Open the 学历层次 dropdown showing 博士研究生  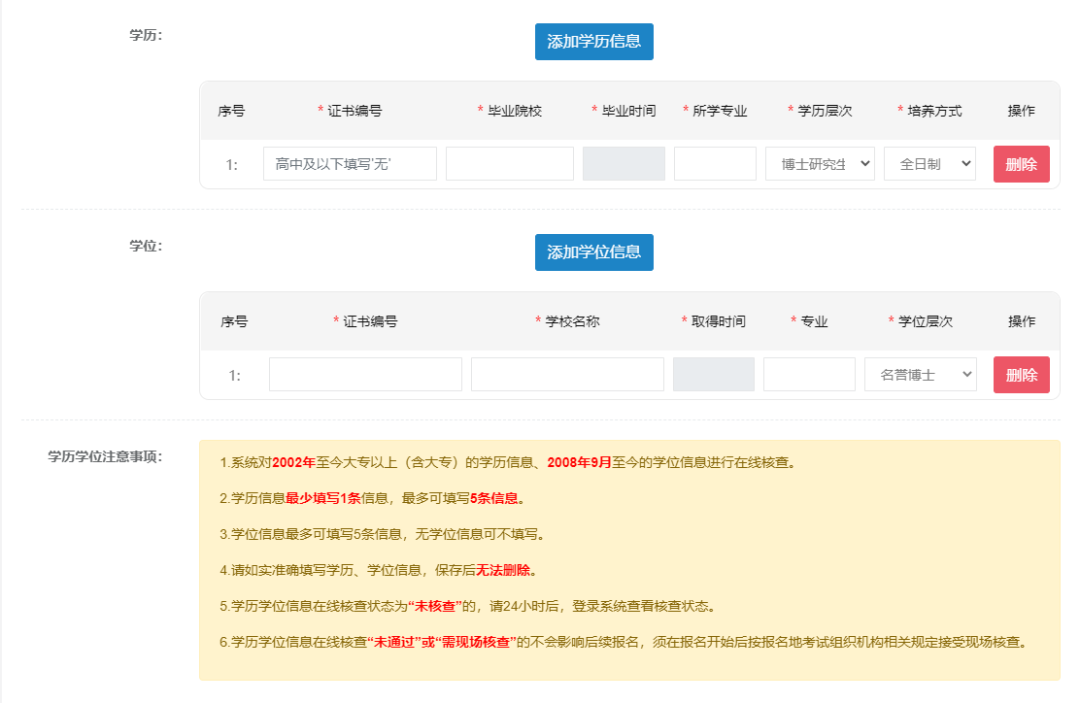[x=819, y=163]
